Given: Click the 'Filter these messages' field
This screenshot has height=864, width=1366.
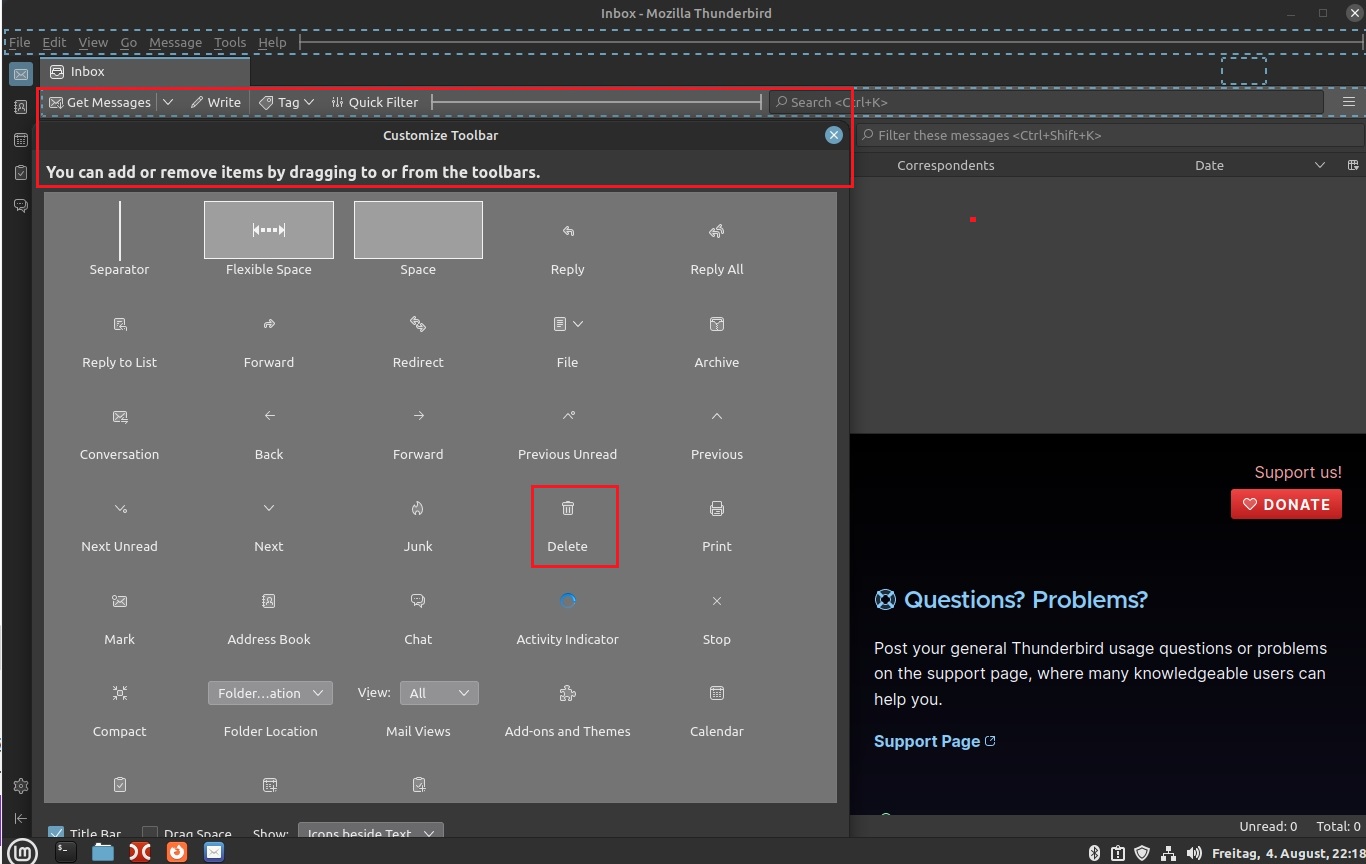Looking at the screenshot, I should [x=1110, y=135].
